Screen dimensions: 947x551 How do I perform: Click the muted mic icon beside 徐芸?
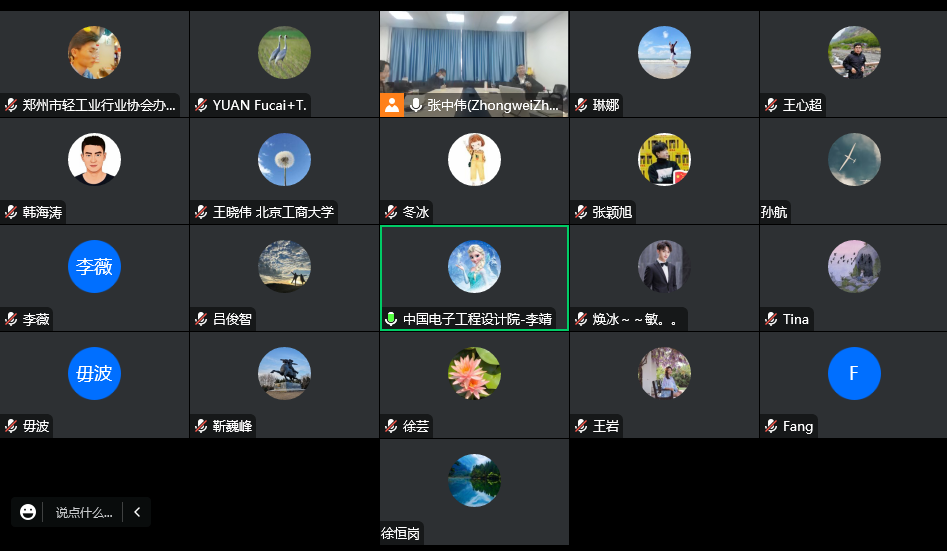(x=391, y=426)
